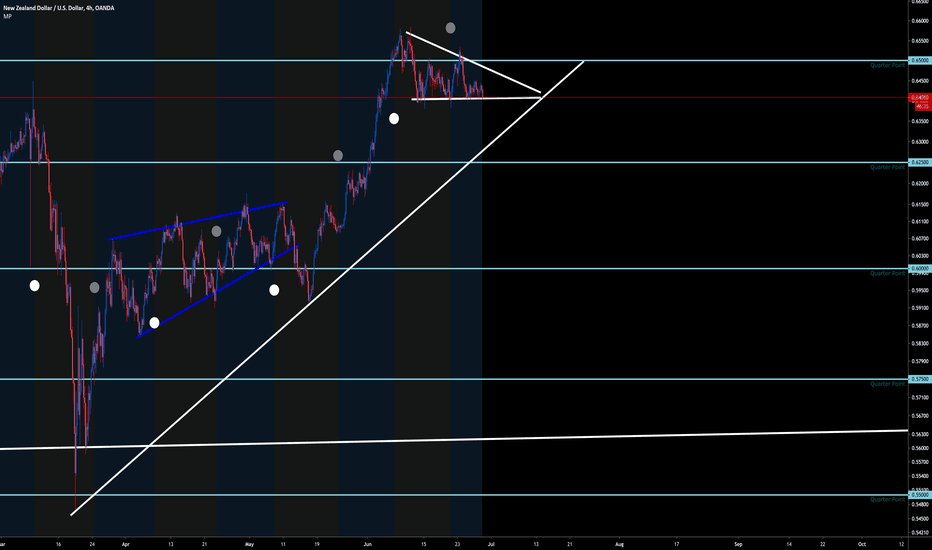Click the 0.59100 price axis label

click(920, 308)
